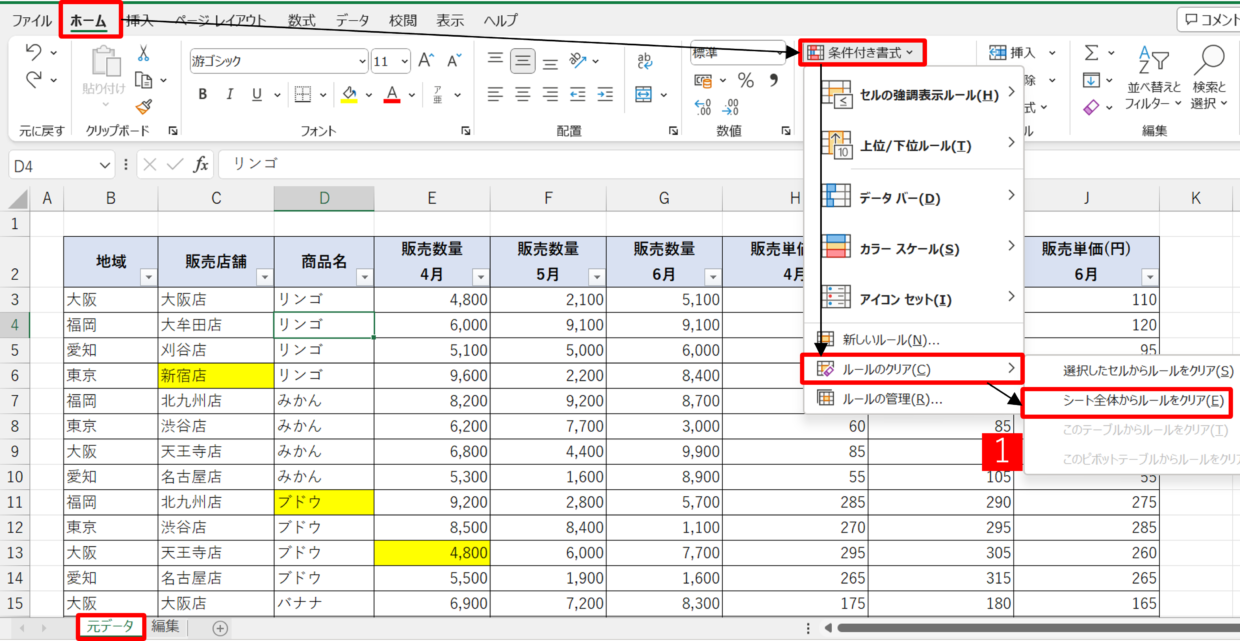Open Find and Select magnifier
Screen dimensions: 1240x641
pyautogui.click(x=1210, y=78)
